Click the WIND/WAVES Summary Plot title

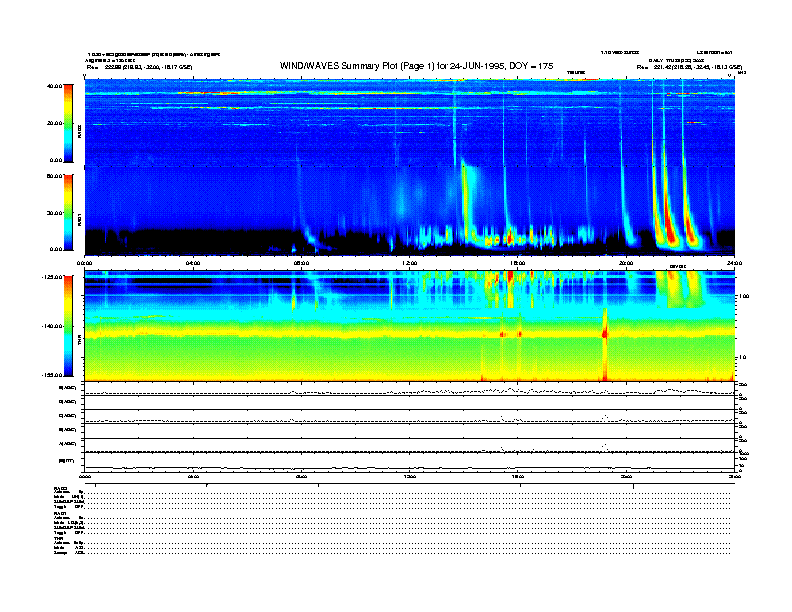pyautogui.click(x=416, y=66)
